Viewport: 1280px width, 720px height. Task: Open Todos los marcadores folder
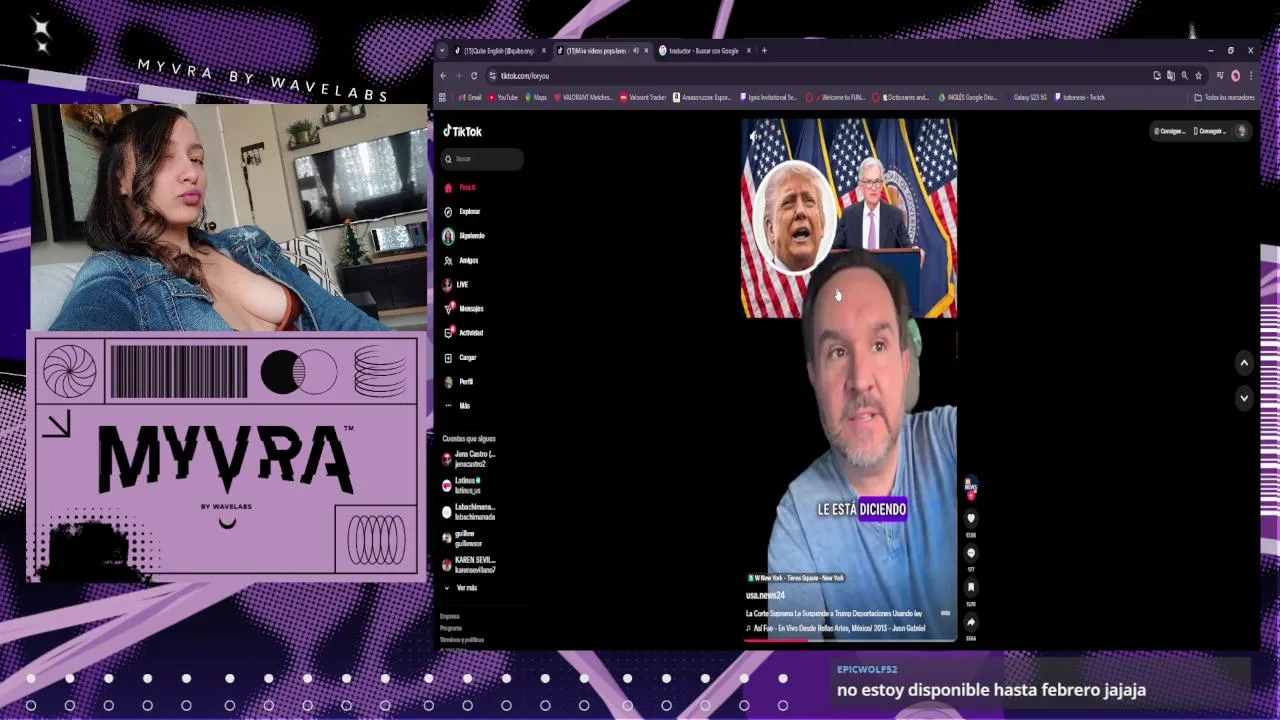[x=1224, y=98]
